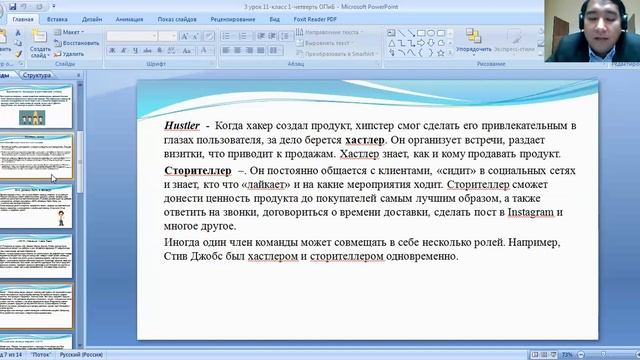Open the line spacing dropdown
The height and width of the screenshot is (360, 640).
(286, 36)
